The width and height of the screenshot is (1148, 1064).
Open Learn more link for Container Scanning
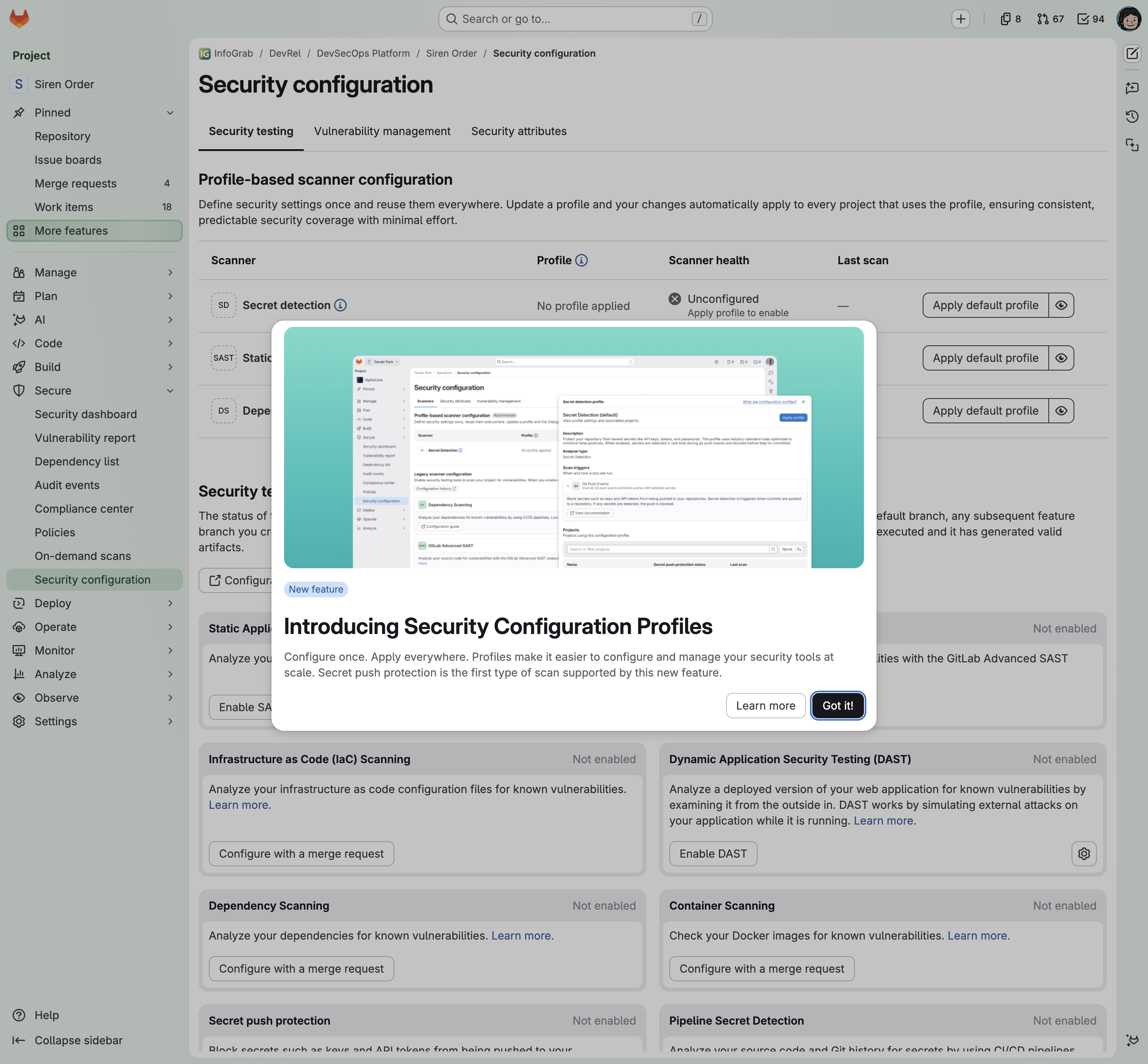979,936
